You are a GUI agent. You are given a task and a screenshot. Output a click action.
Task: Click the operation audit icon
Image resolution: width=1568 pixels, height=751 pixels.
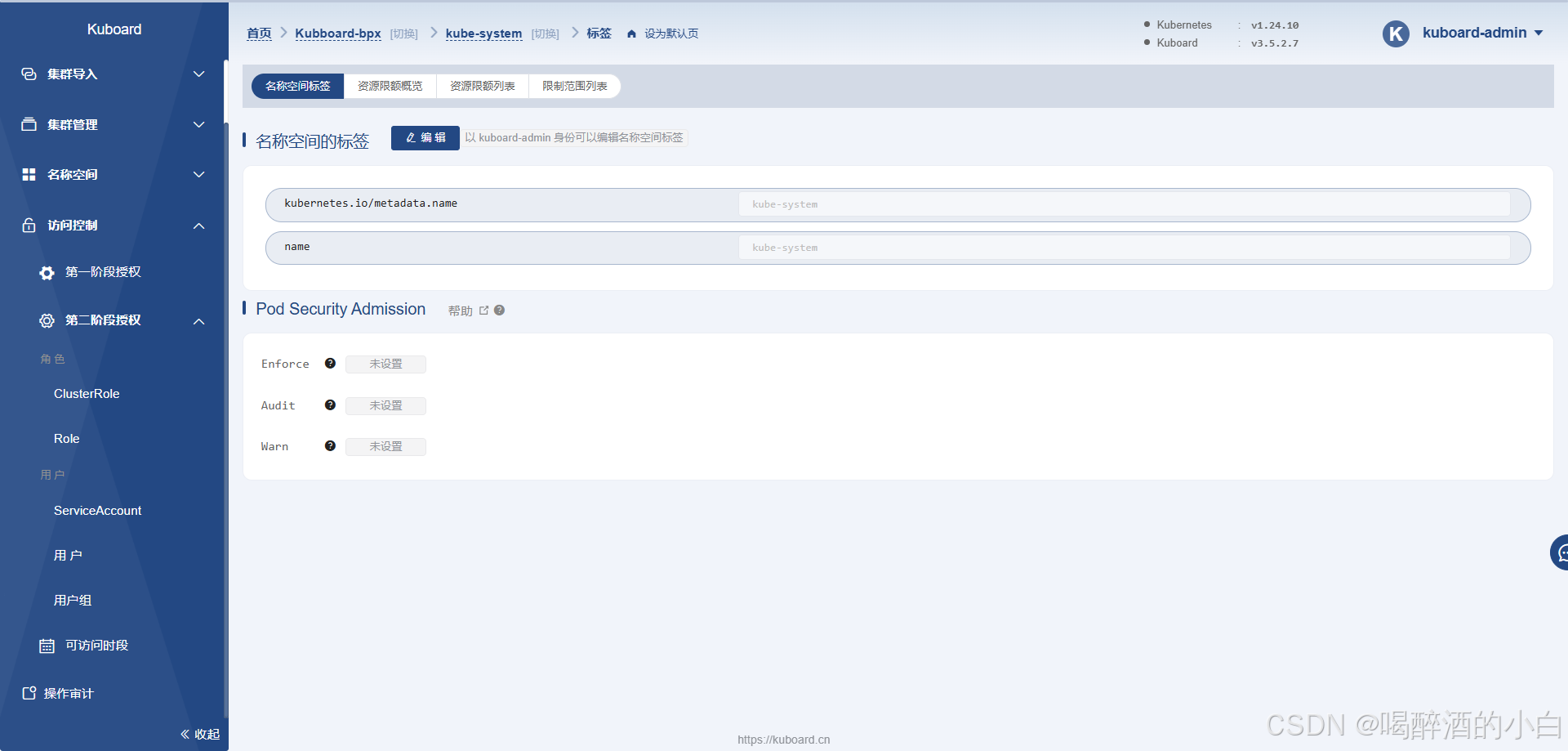click(x=29, y=693)
